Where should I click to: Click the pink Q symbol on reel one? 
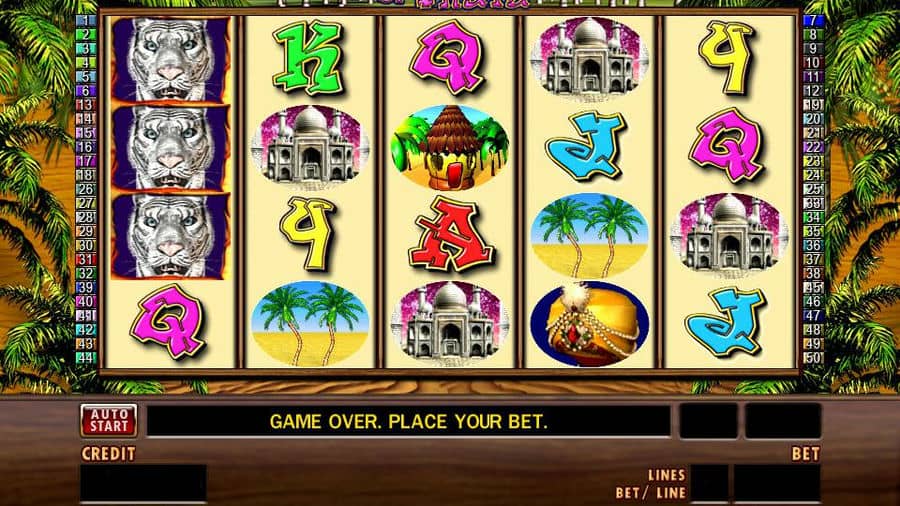(x=169, y=322)
